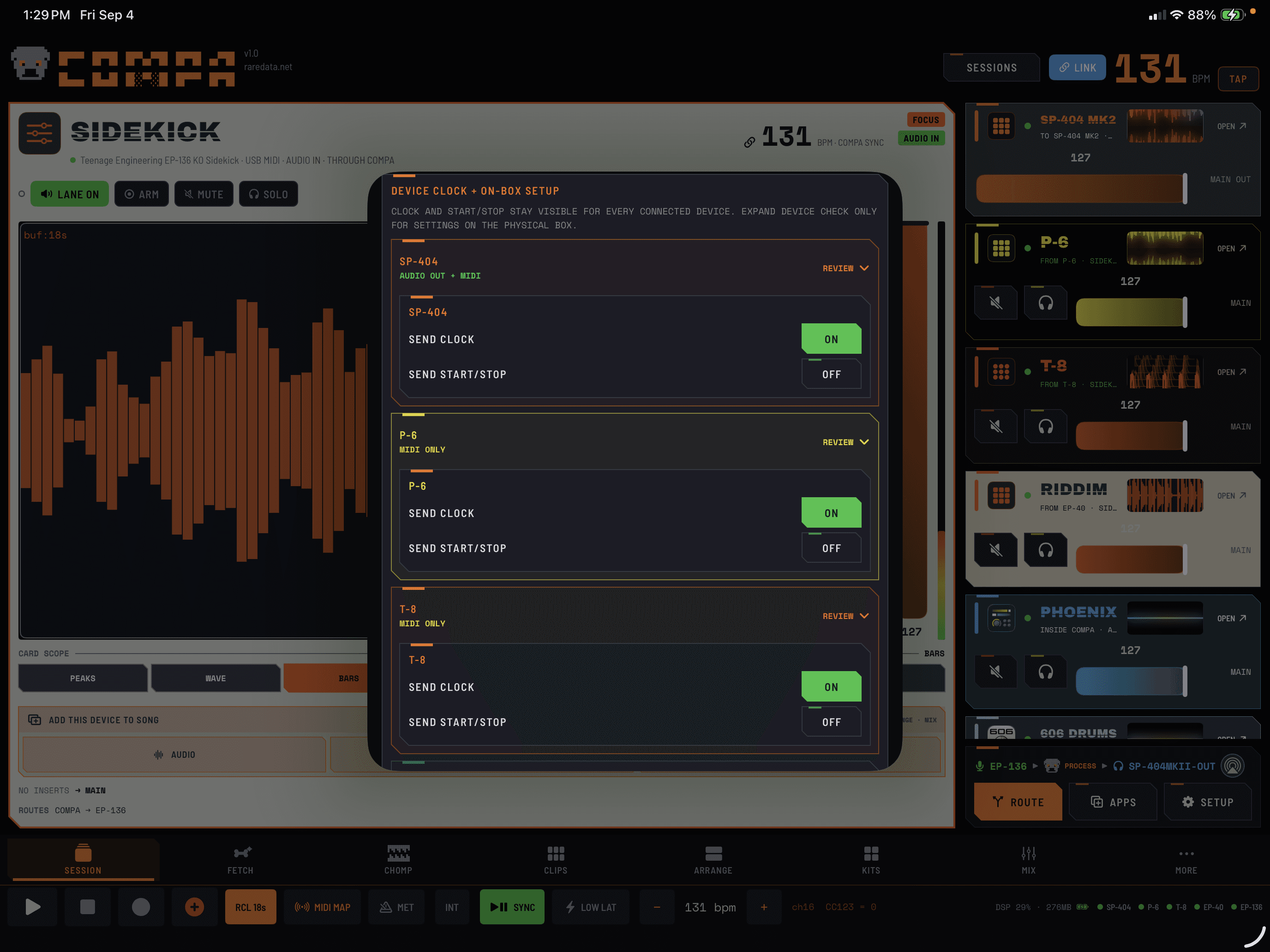The image size is (1270, 952).
Task: Adjust the SP-404 MK2 level slider
Action: [x=1082, y=188]
